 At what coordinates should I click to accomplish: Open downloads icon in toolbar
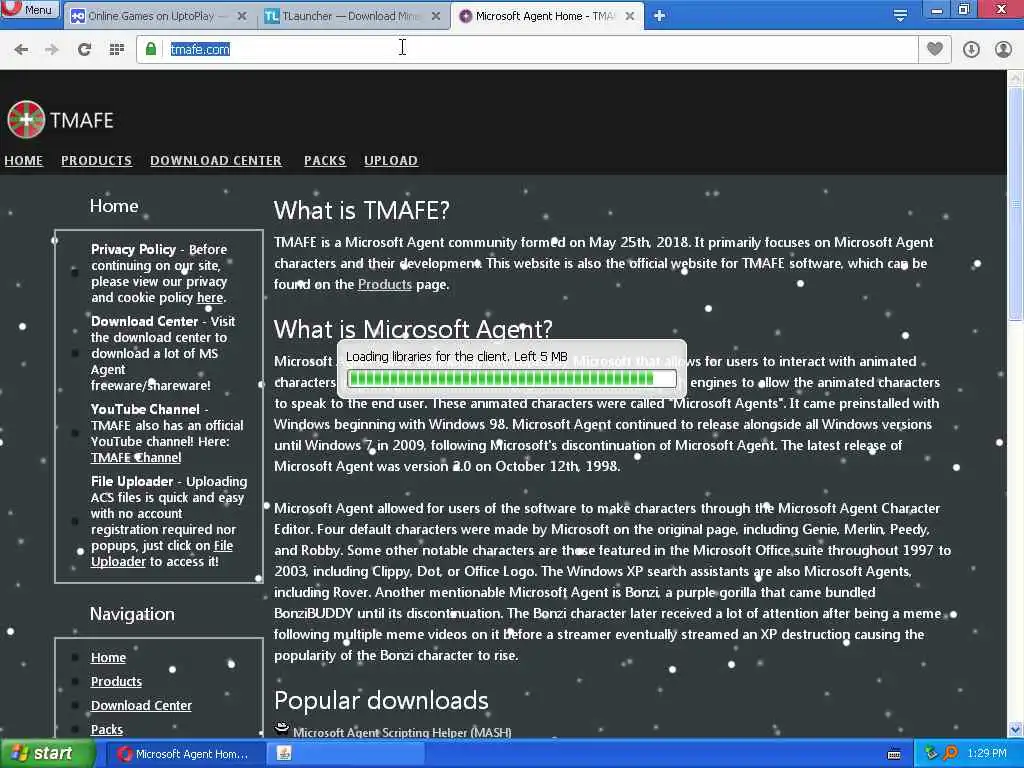coord(971,49)
